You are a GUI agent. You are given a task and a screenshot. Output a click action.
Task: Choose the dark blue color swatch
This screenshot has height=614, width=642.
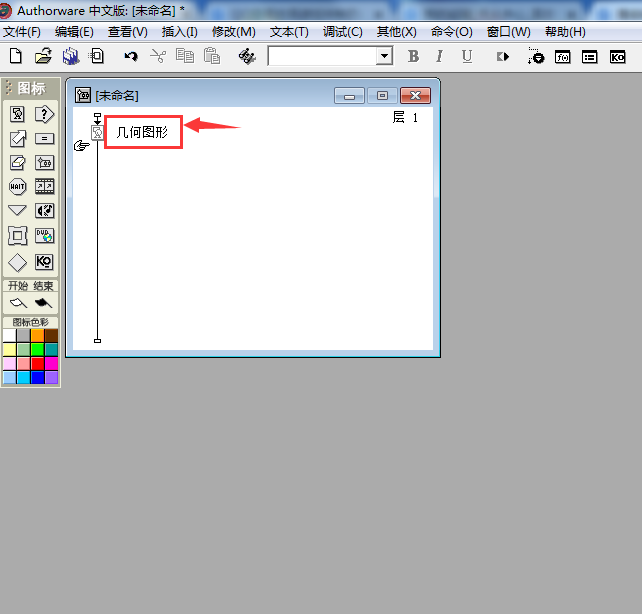(x=37, y=377)
